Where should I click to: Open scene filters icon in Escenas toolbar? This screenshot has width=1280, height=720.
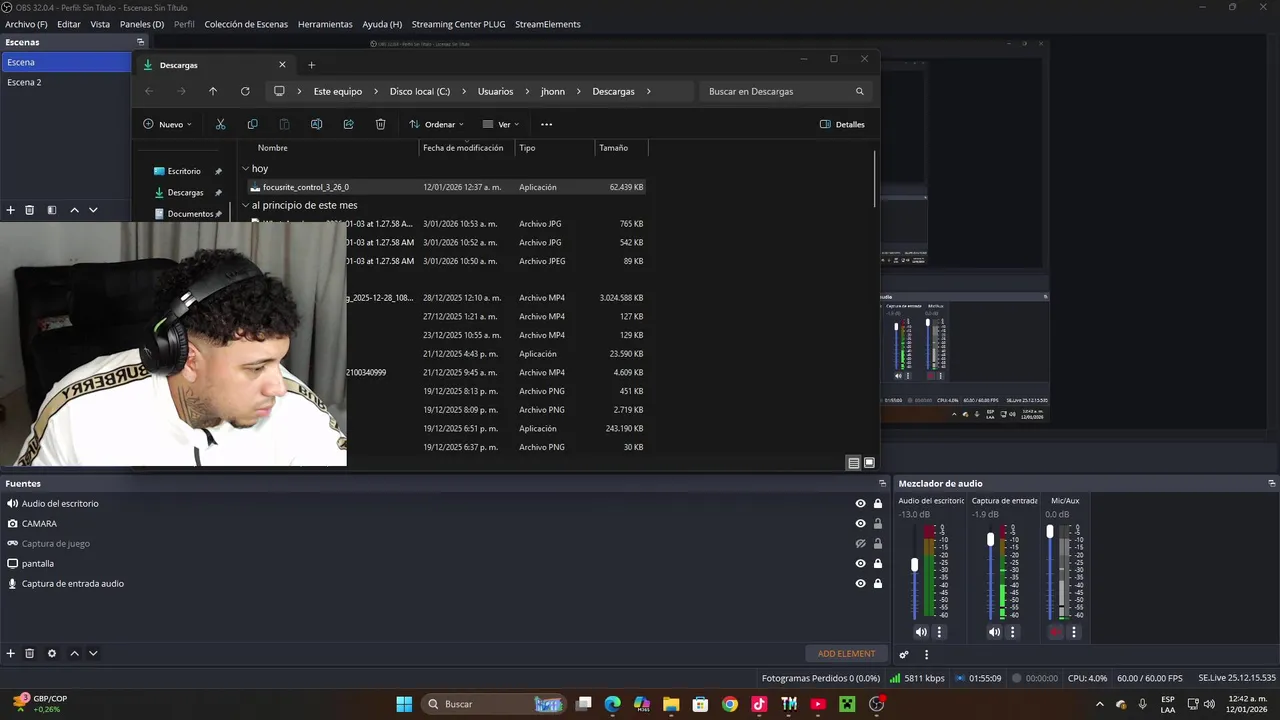coord(52,210)
